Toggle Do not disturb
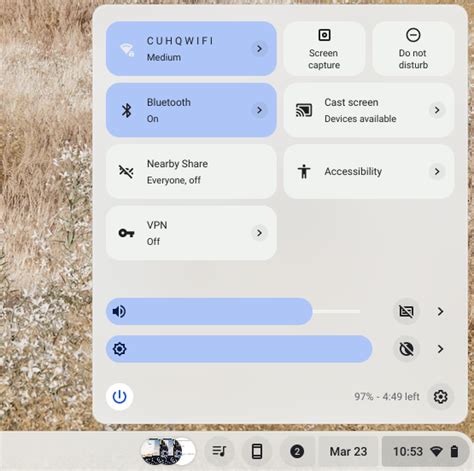Image resolution: width=474 pixels, height=471 pixels. [x=413, y=49]
